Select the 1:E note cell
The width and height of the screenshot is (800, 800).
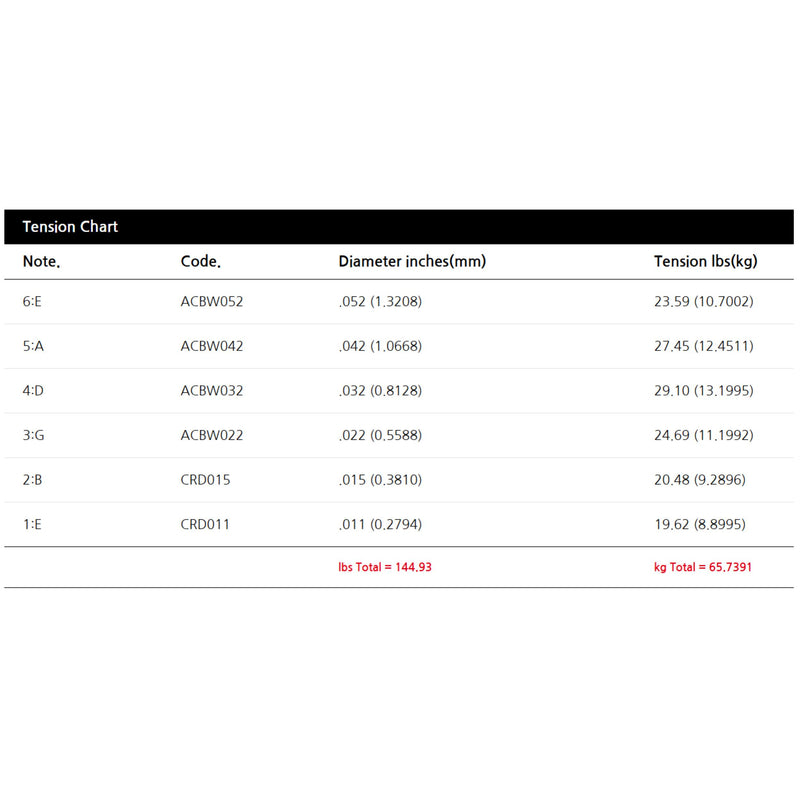(x=32, y=524)
